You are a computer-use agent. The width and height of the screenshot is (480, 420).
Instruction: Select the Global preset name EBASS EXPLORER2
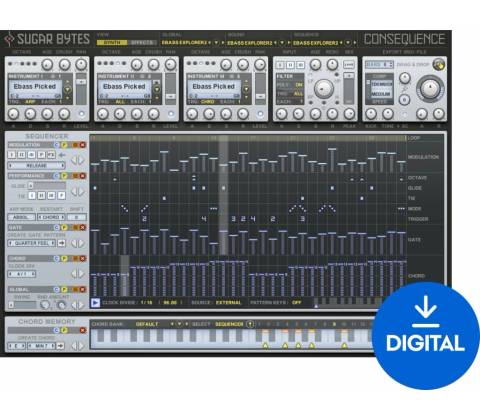(x=184, y=43)
